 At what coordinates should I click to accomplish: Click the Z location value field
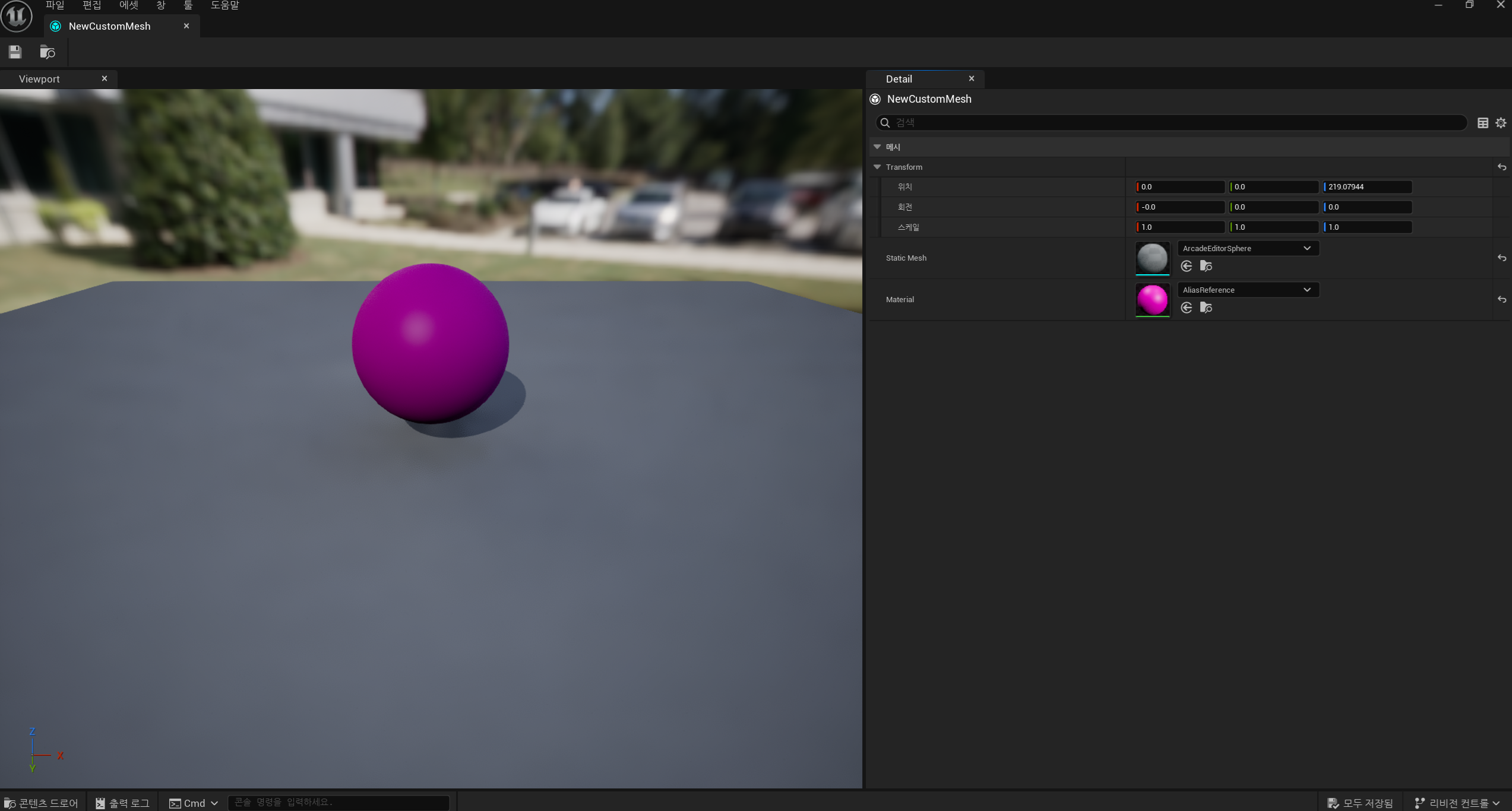pyautogui.click(x=1367, y=187)
